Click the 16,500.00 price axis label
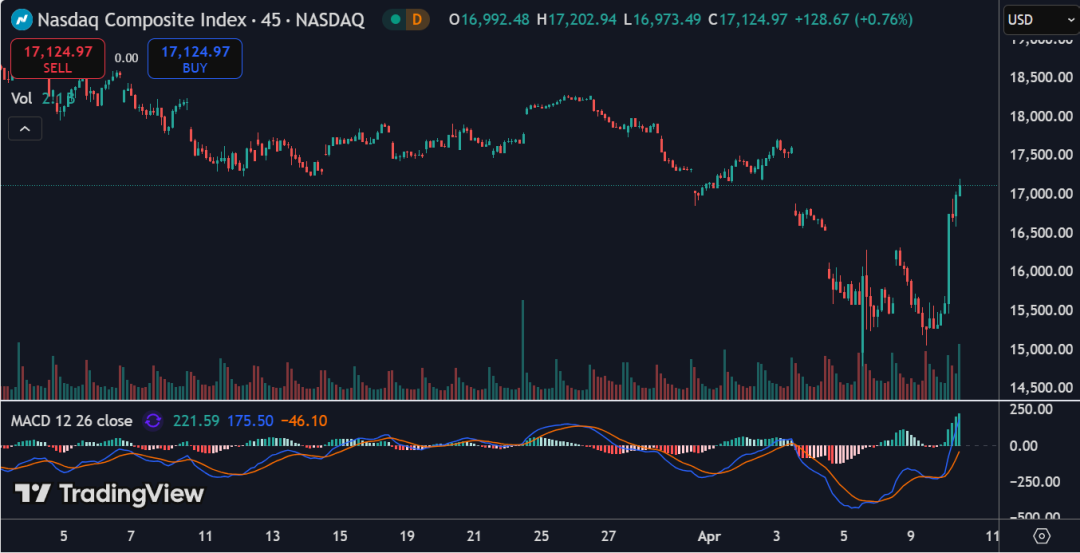This screenshot has width=1080, height=553. 1041,233
